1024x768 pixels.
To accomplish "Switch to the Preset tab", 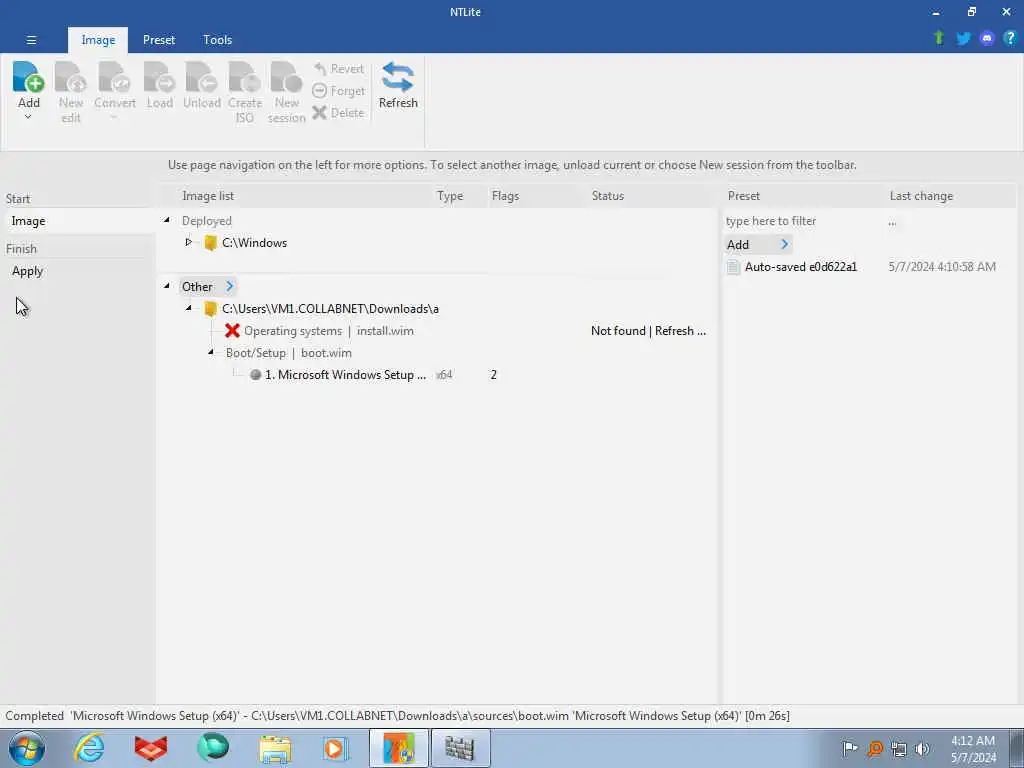I will pos(159,40).
